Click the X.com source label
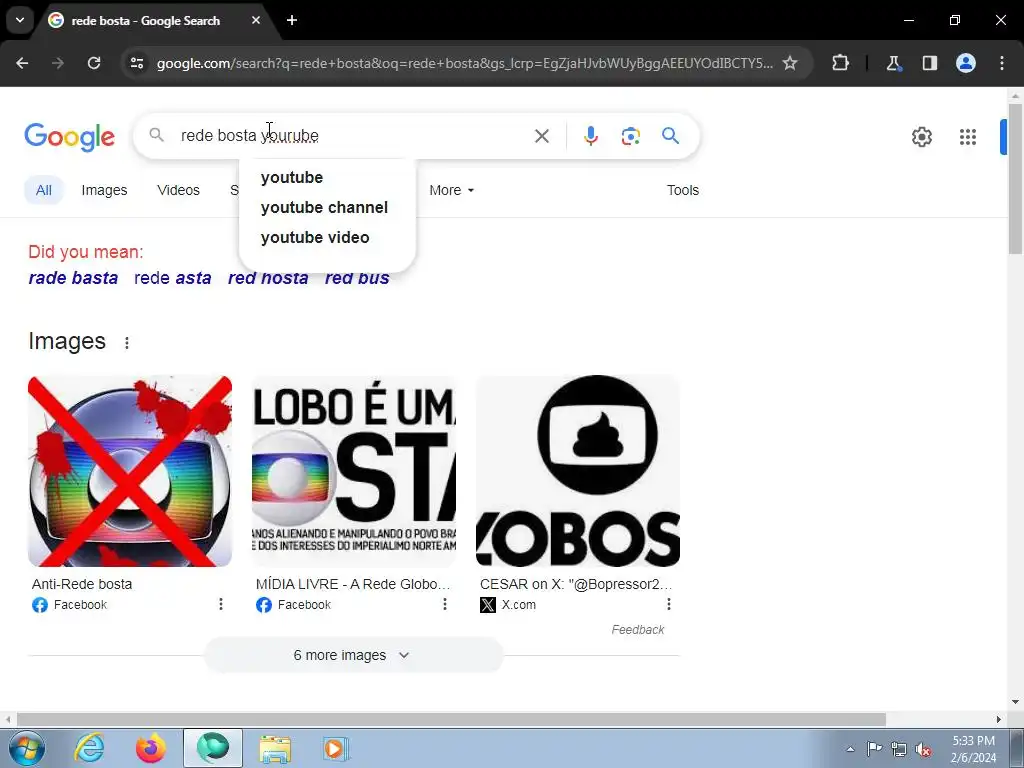The width and height of the screenshot is (1024, 768). [519, 605]
